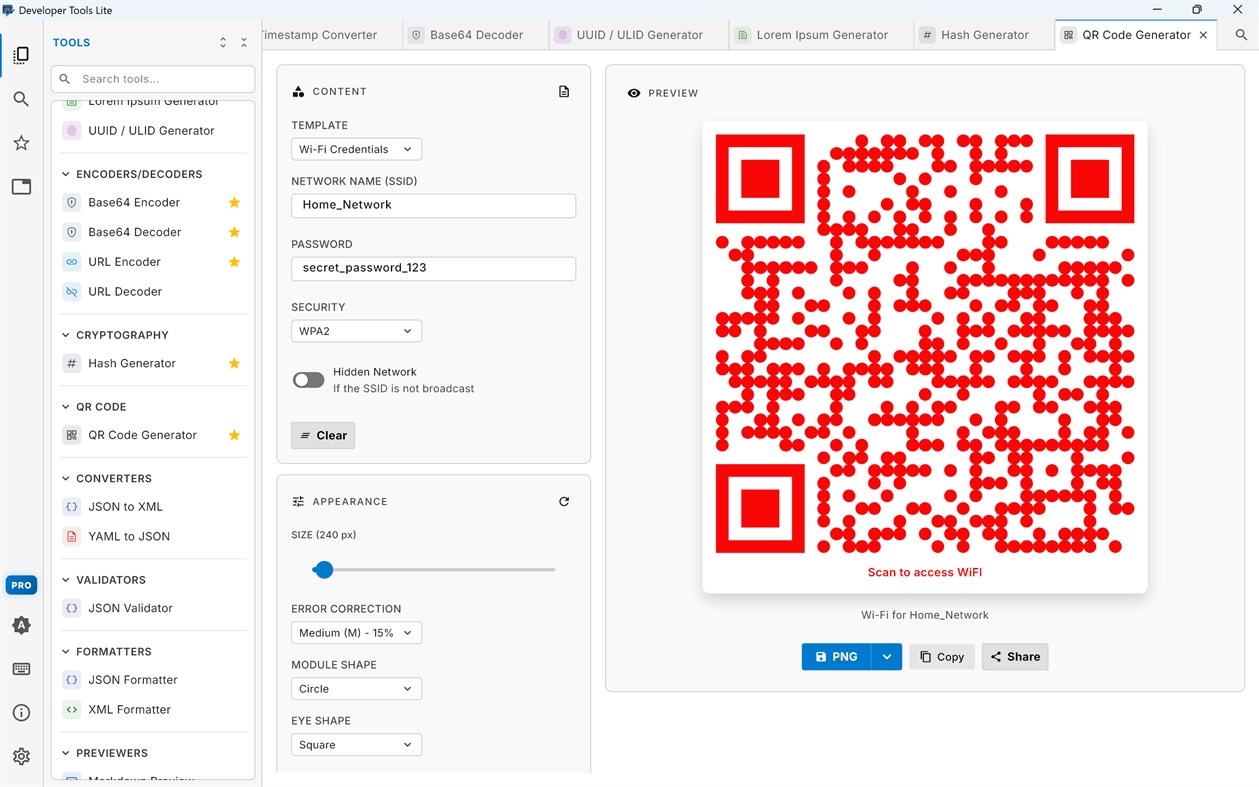This screenshot has width=1259, height=787.
Task: Click the PRO badge
Action: coord(21,585)
